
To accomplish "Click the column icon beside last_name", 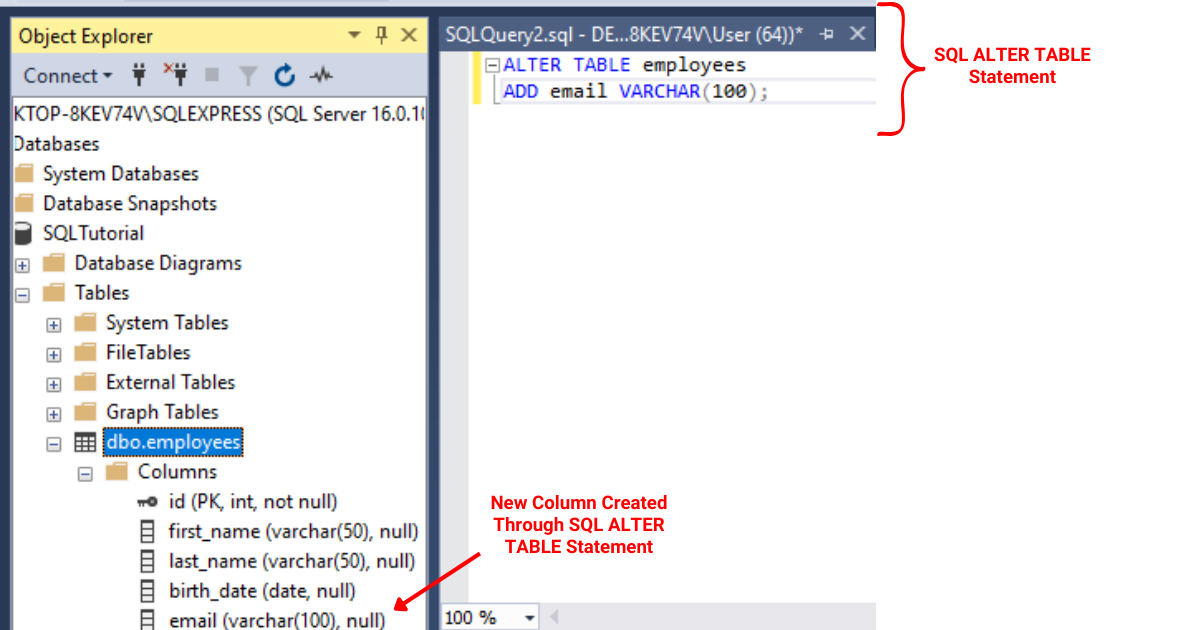I will pyautogui.click(x=148, y=561).
